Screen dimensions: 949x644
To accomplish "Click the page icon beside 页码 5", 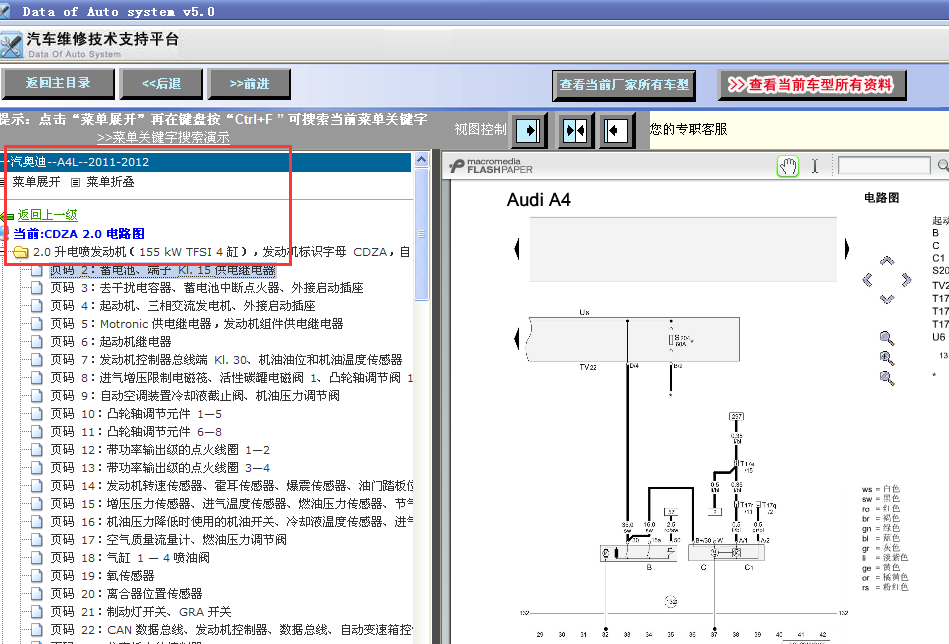I will click(x=37, y=324).
